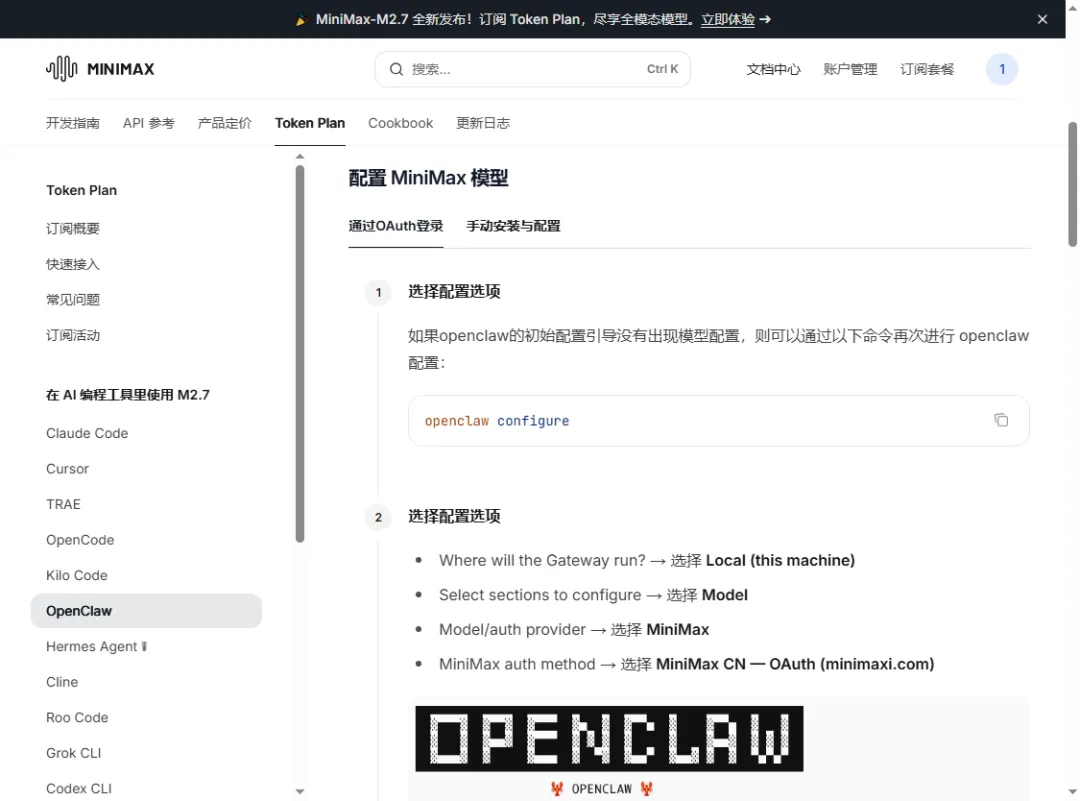
Task: Click the openclaw configure code text
Action: click(497, 421)
